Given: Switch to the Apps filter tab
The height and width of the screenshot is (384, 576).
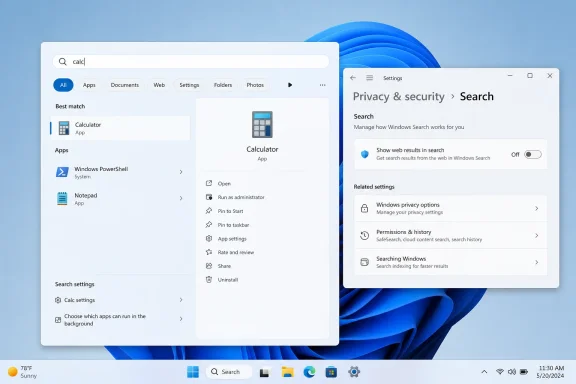Looking at the screenshot, I should [x=89, y=85].
